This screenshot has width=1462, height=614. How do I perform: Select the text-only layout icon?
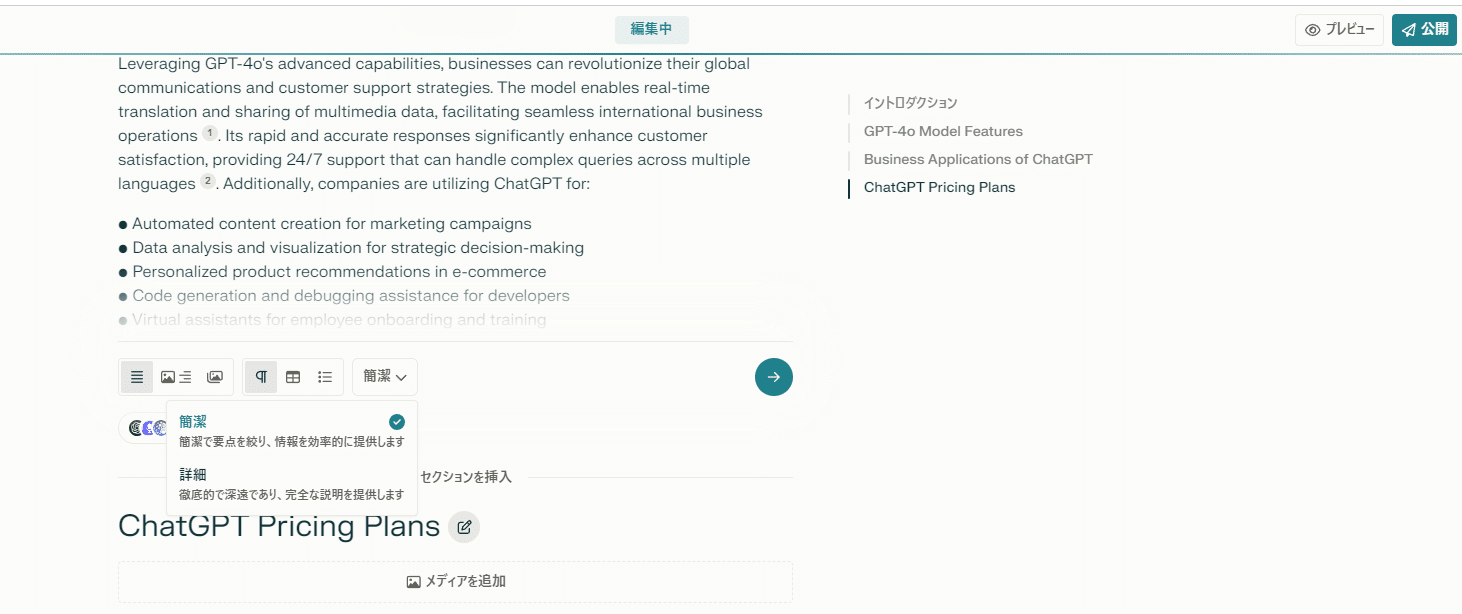click(137, 377)
